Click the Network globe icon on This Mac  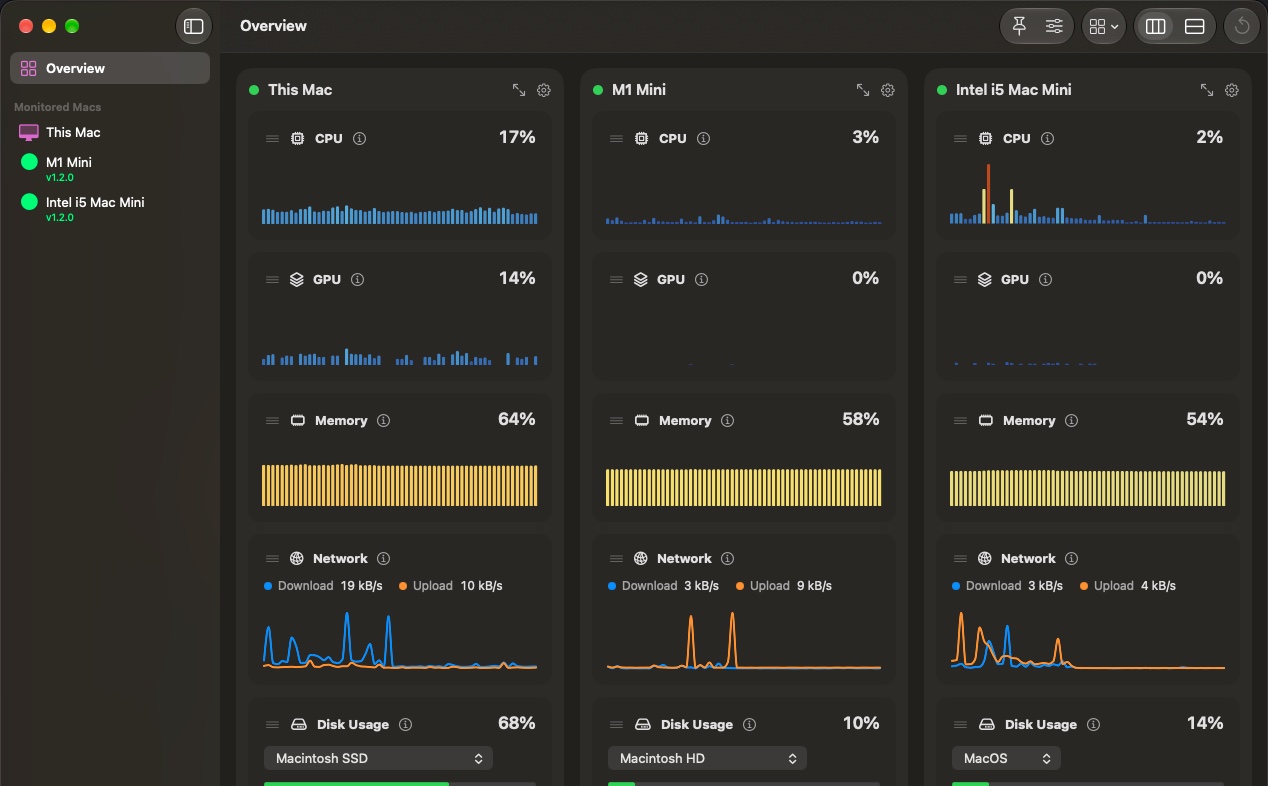(x=297, y=559)
